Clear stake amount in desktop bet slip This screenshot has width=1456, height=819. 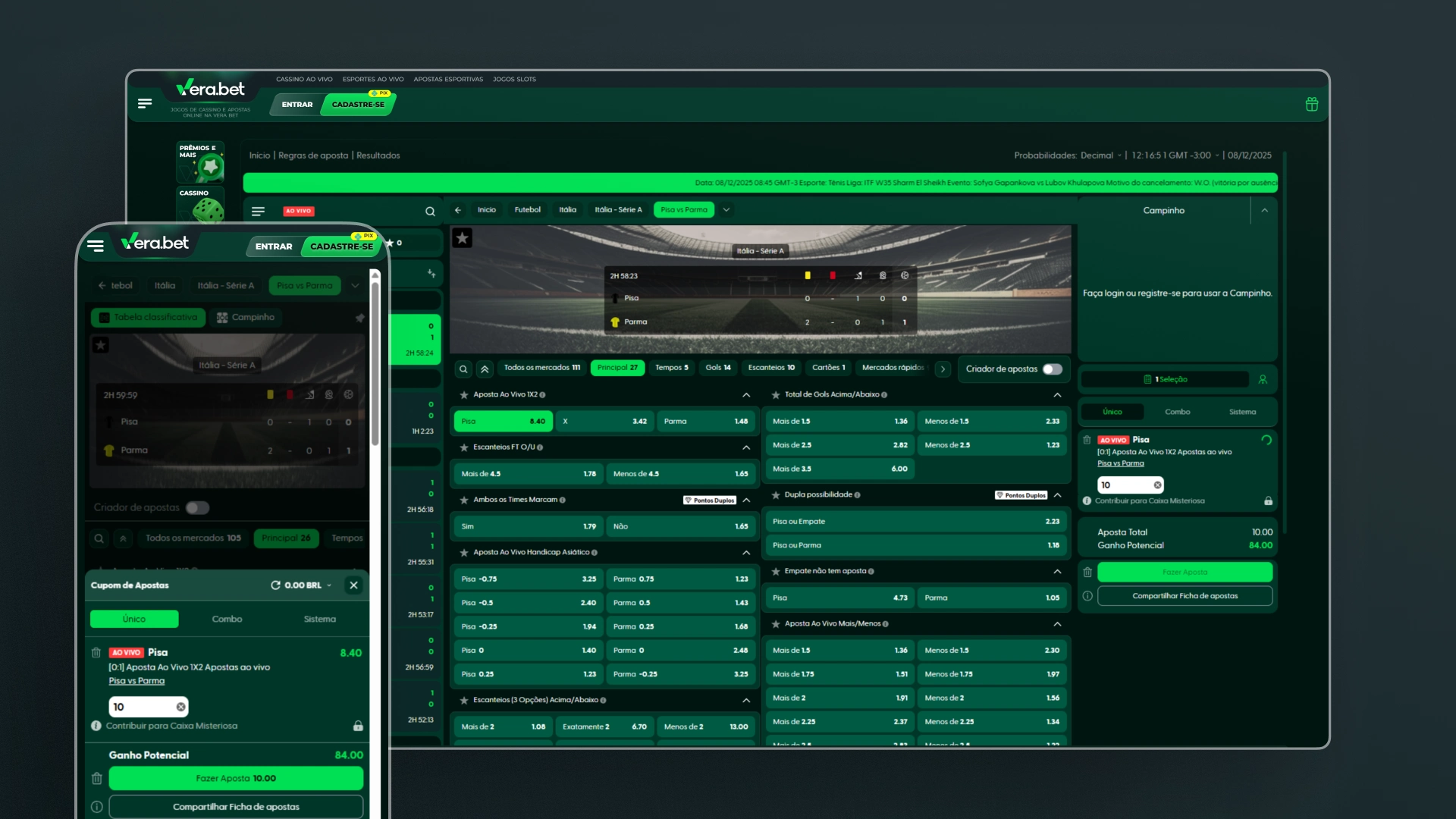click(x=1157, y=485)
